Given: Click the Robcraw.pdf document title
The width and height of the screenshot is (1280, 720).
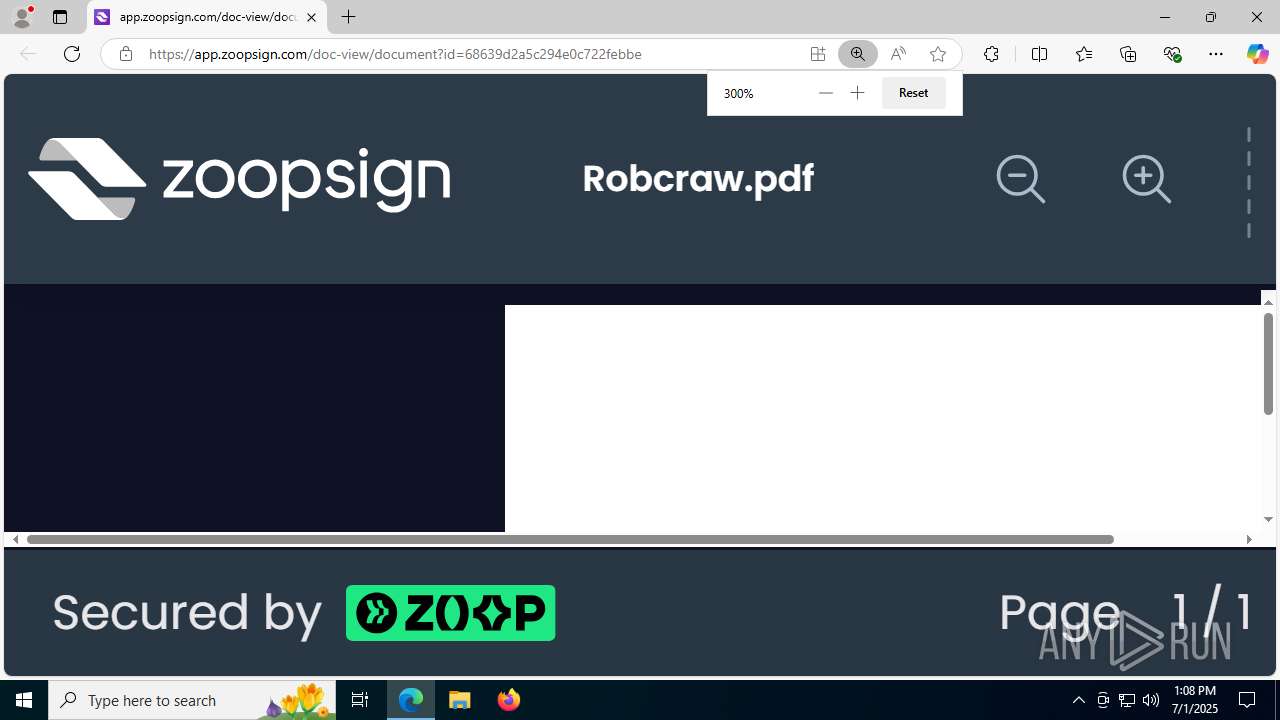Looking at the screenshot, I should pyautogui.click(x=698, y=179).
